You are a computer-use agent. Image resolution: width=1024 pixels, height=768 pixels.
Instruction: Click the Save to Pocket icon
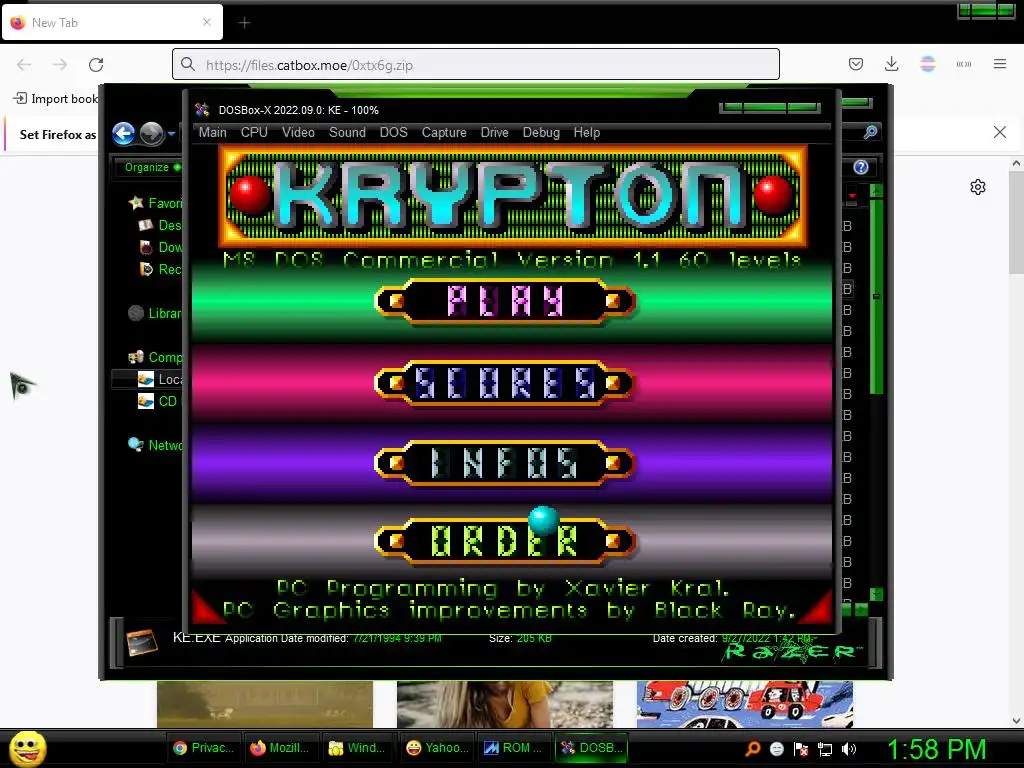pos(856,64)
